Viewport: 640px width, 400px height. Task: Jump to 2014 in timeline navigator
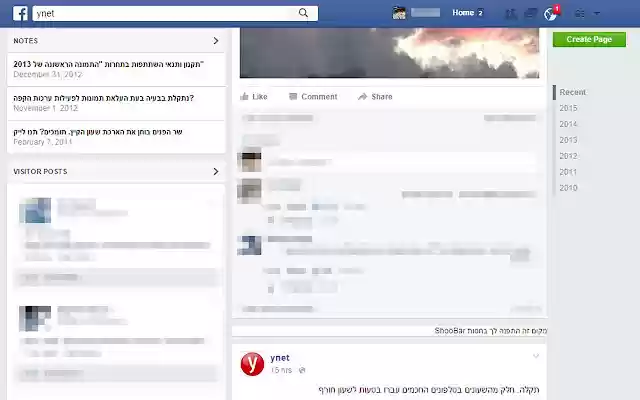point(568,124)
